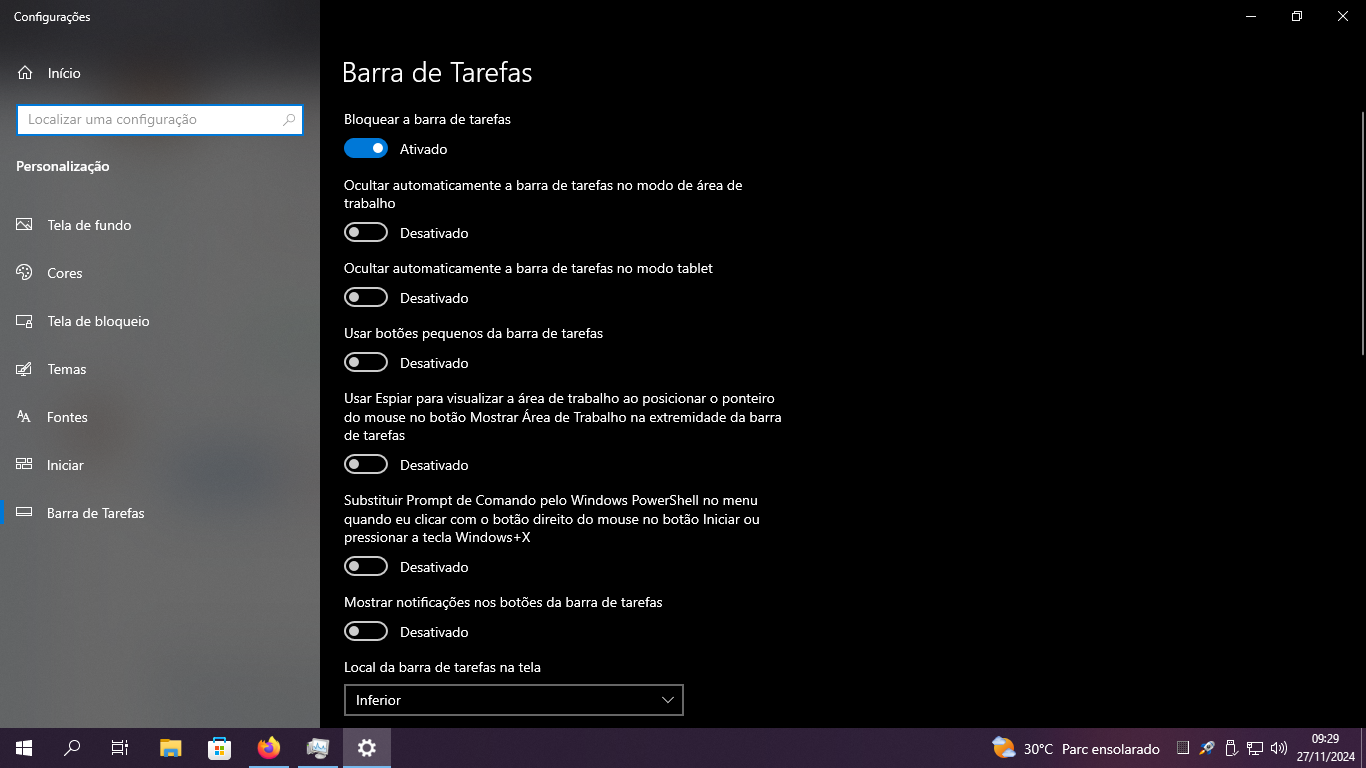Image resolution: width=1366 pixels, height=768 pixels.
Task: Enable Mostrar notificações nos botões toggle
Action: [x=366, y=631]
